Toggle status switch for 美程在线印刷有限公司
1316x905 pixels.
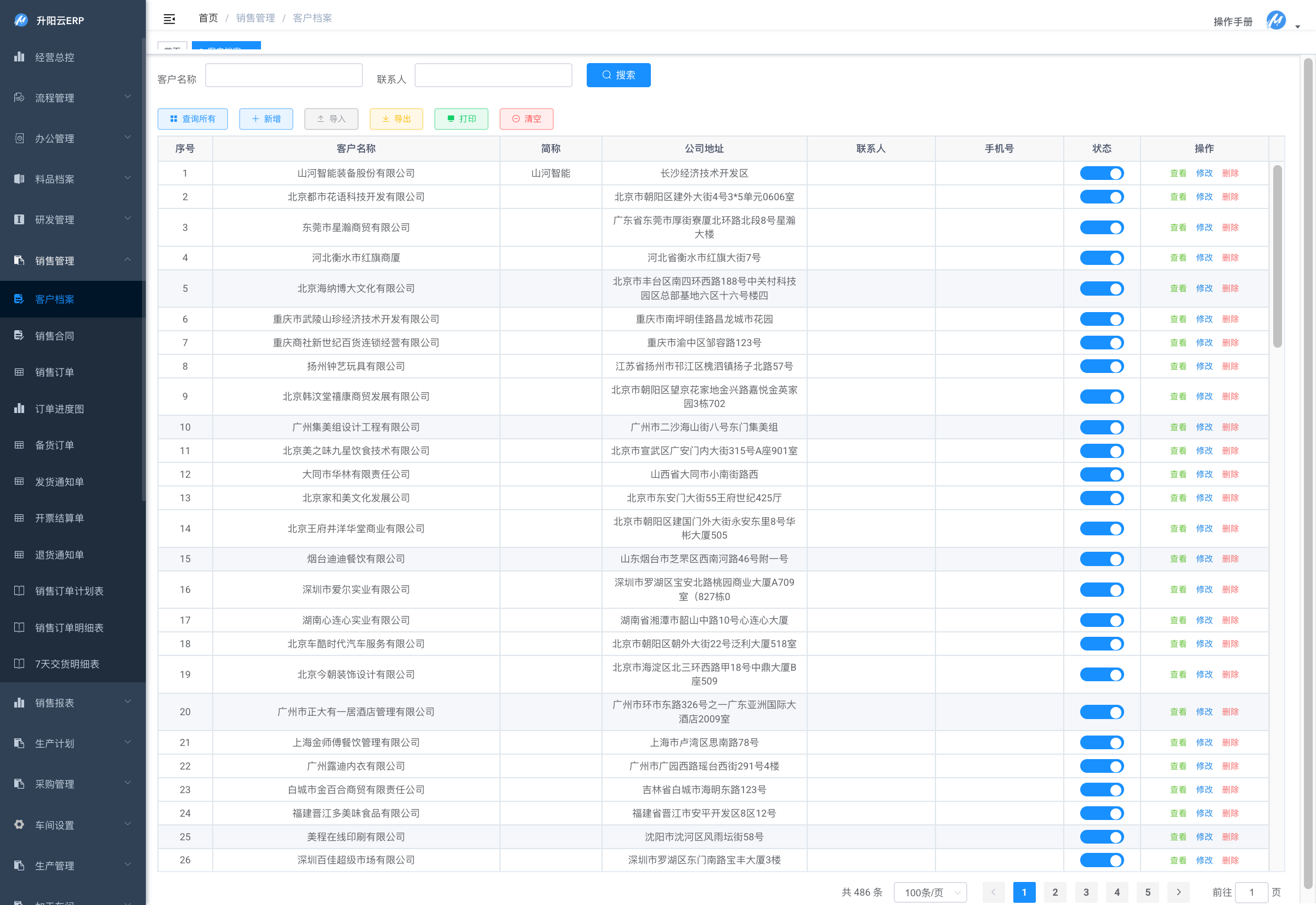[x=1101, y=836]
